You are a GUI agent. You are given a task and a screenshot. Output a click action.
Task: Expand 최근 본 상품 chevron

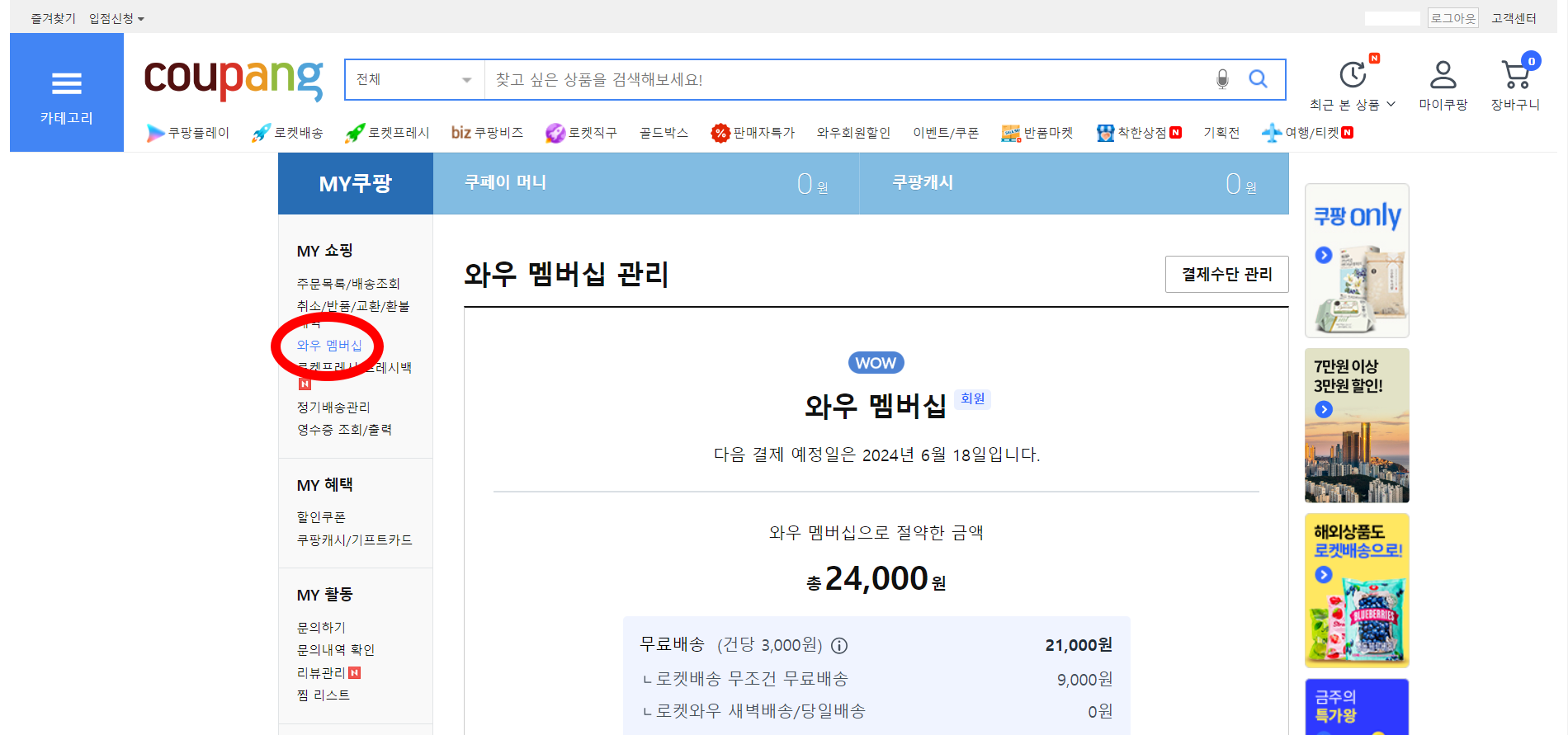[x=1391, y=104]
